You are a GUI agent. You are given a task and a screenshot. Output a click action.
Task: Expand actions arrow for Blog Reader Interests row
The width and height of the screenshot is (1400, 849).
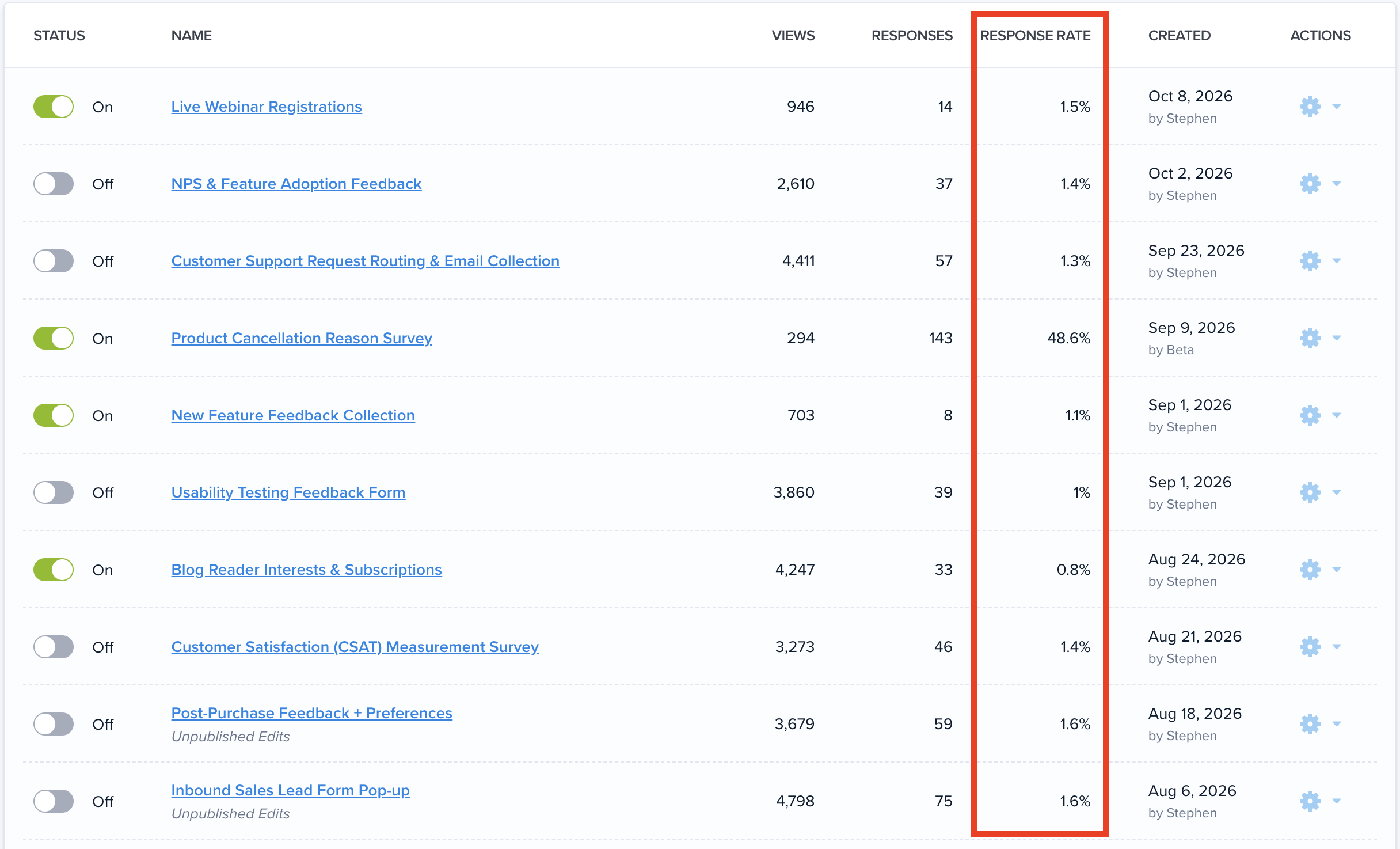[x=1337, y=570]
